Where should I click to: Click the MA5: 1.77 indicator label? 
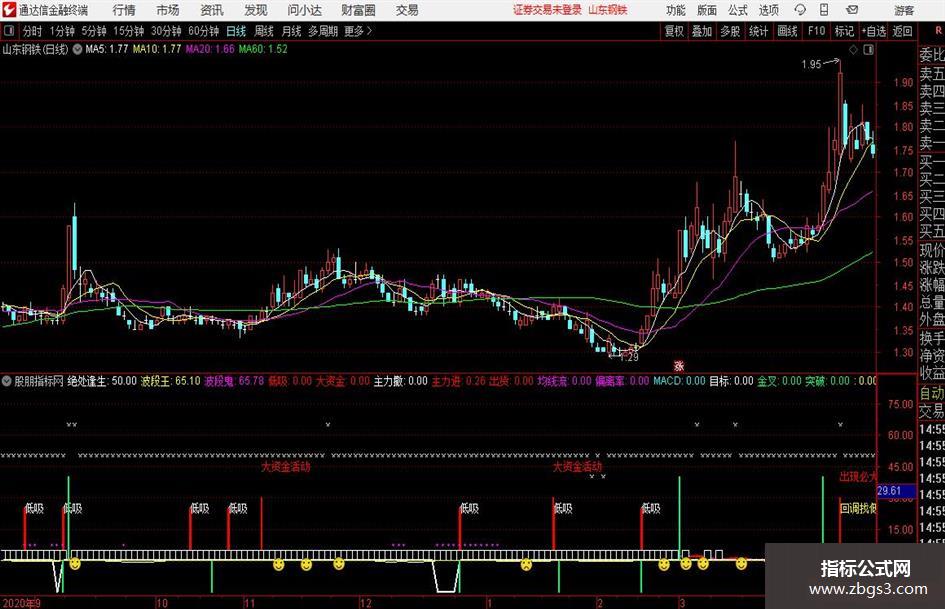coord(107,49)
